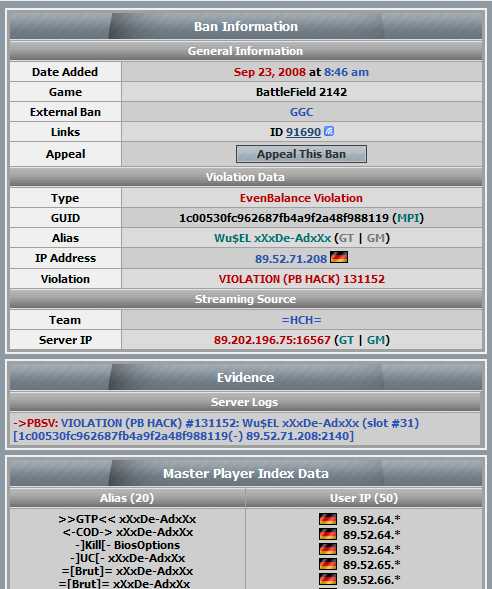The image size is (492, 589).
Task: Click alias <-COD-> xXxDe-AdxXx
Action: 128,532
